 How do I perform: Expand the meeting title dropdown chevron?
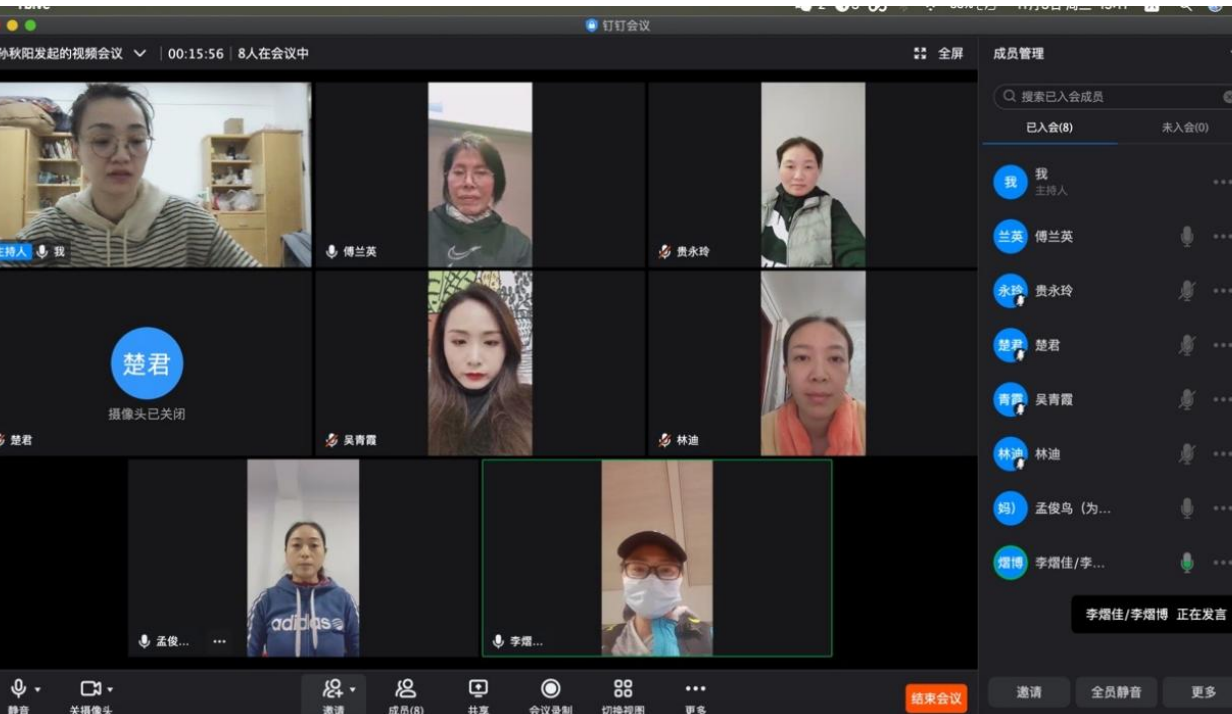[140, 54]
